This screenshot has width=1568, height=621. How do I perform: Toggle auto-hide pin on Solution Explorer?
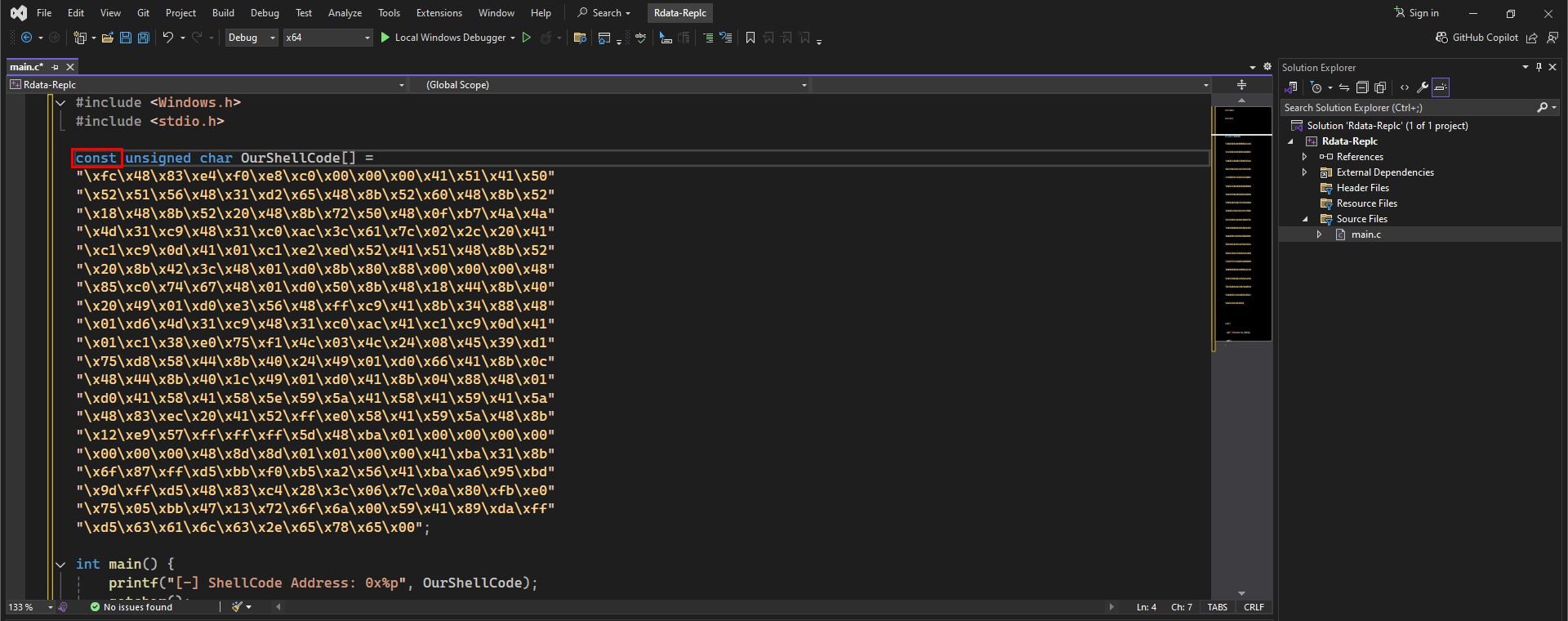1539,67
